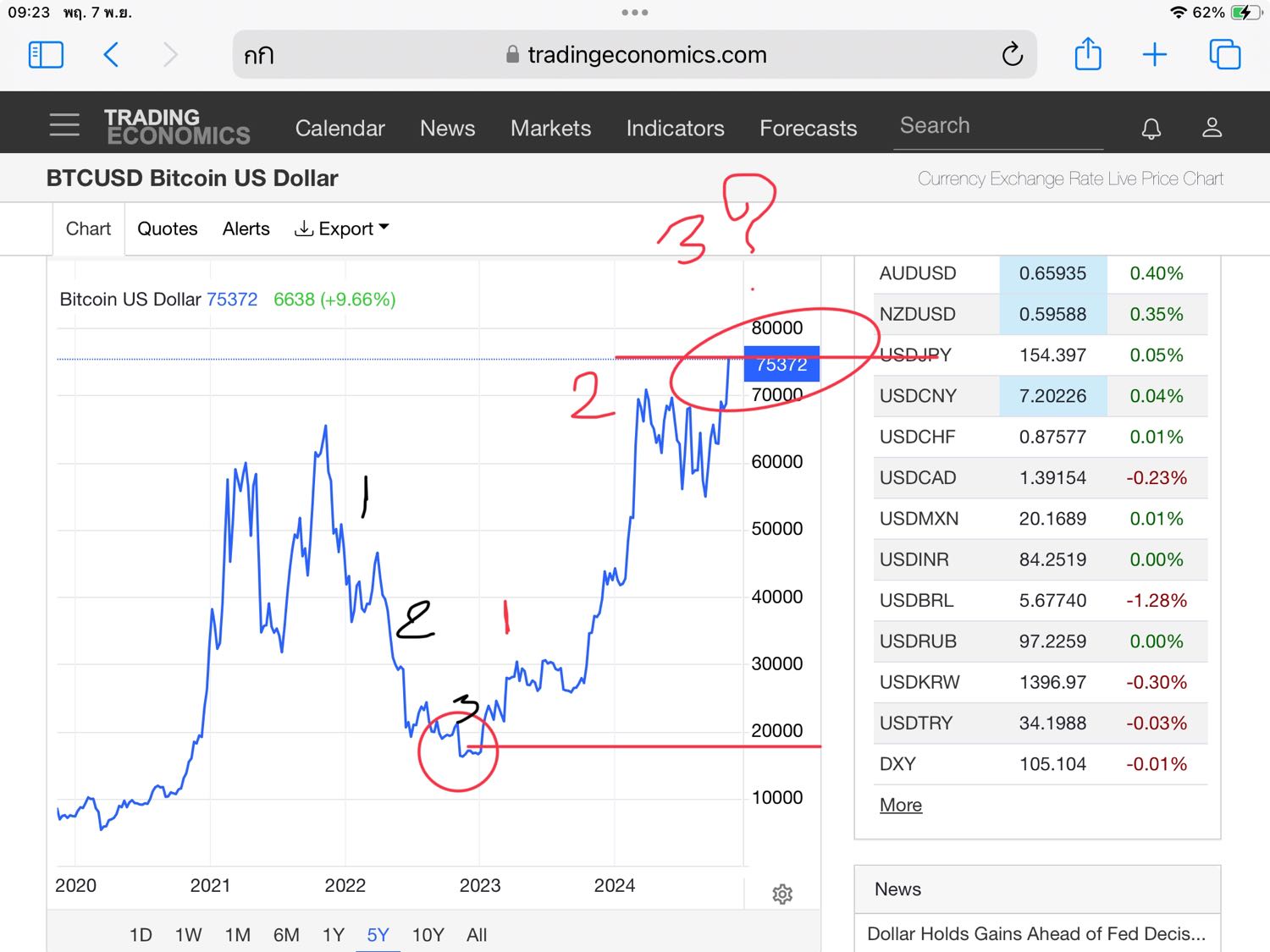Image resolution: width=1270 pixels, height=952 pixels.
Task: Select the 5Y chart range
Action: pos(378,935)
